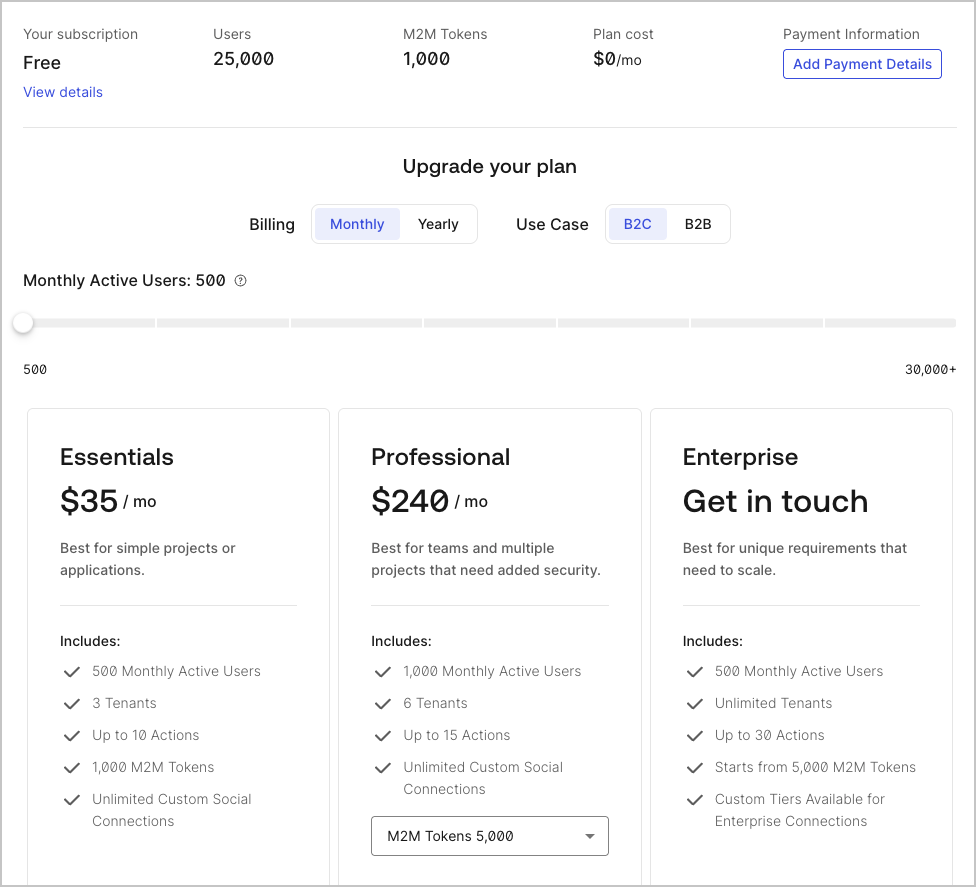Open View details for your subscription
Image resolution: width=976 pixels, height=887 pixels.
click(62, 92)
